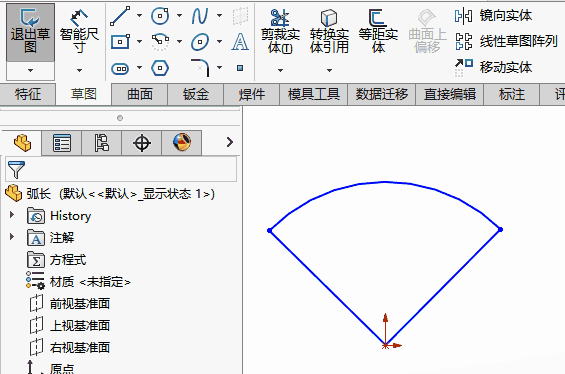Screen dimensions: 565x374
Task: Open the Spline tool dropdown arrow
Action: pyautogui.click(x=219, y=15)
